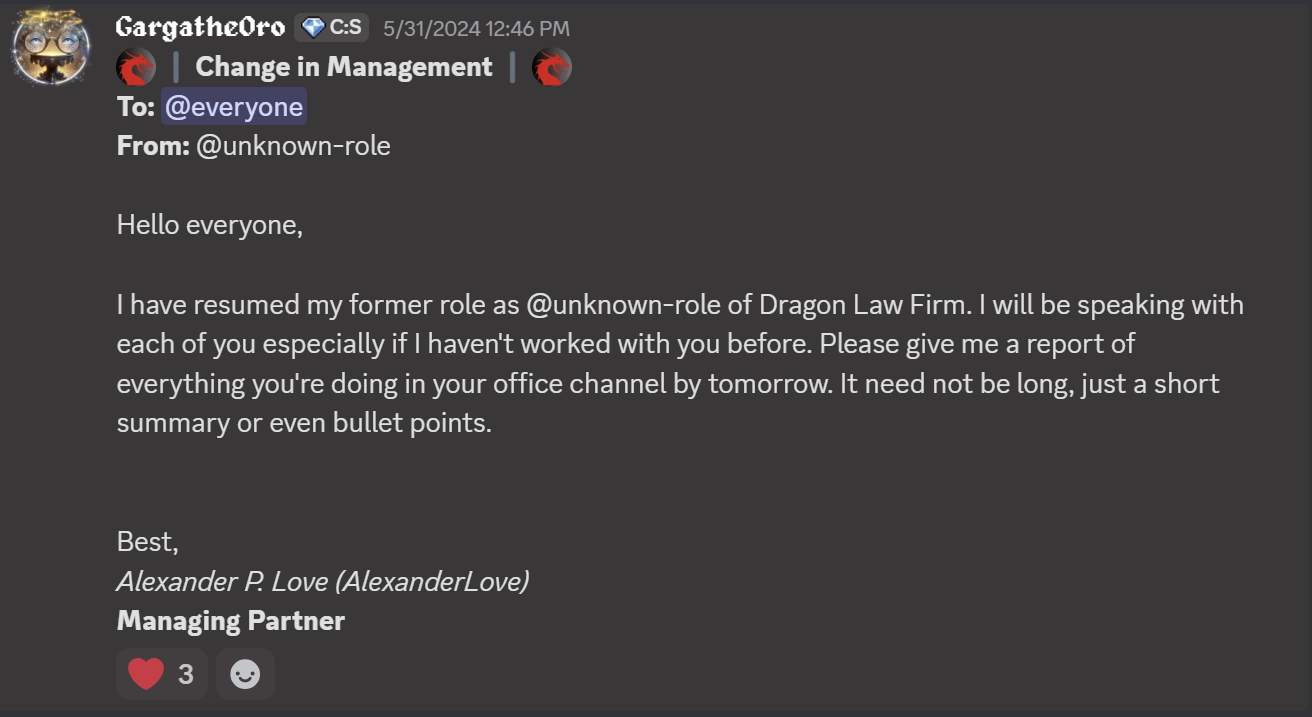1312x717 pixels.
Task: Click the Change in Management heading
Action: pyautogui.click(x=344, y=67)
